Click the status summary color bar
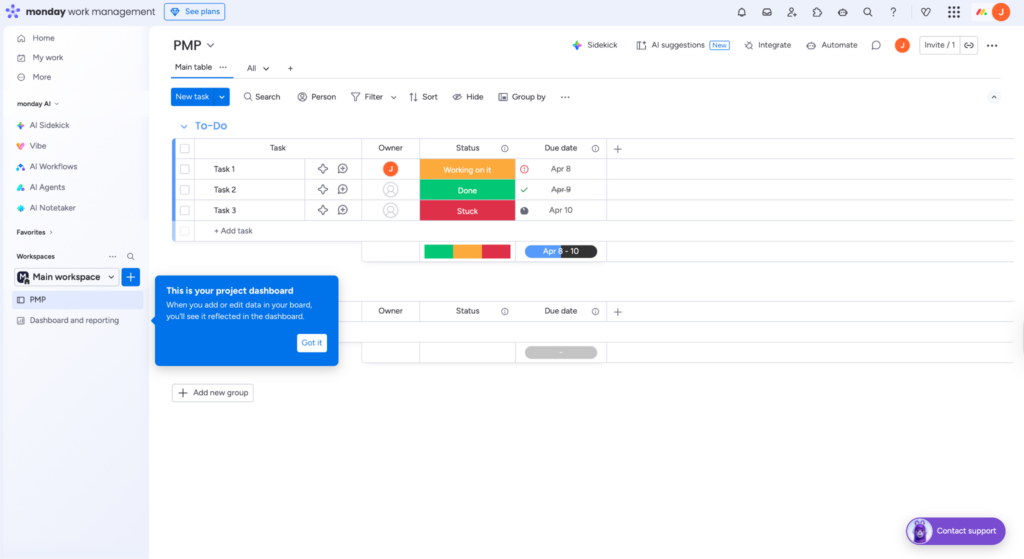 [467, 251]
